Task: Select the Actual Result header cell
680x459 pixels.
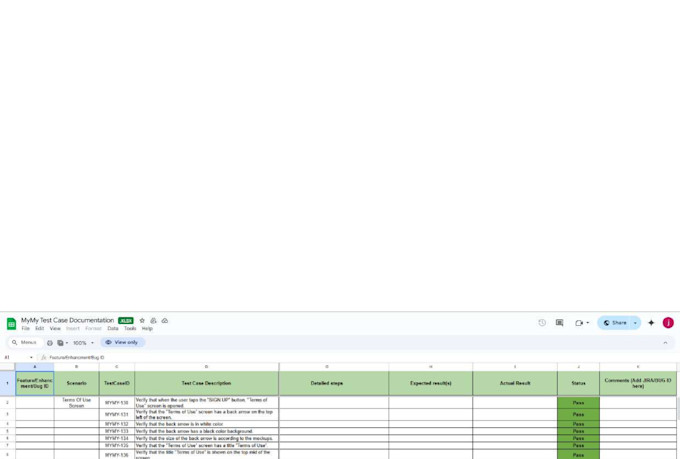Action: pos(515,383)
